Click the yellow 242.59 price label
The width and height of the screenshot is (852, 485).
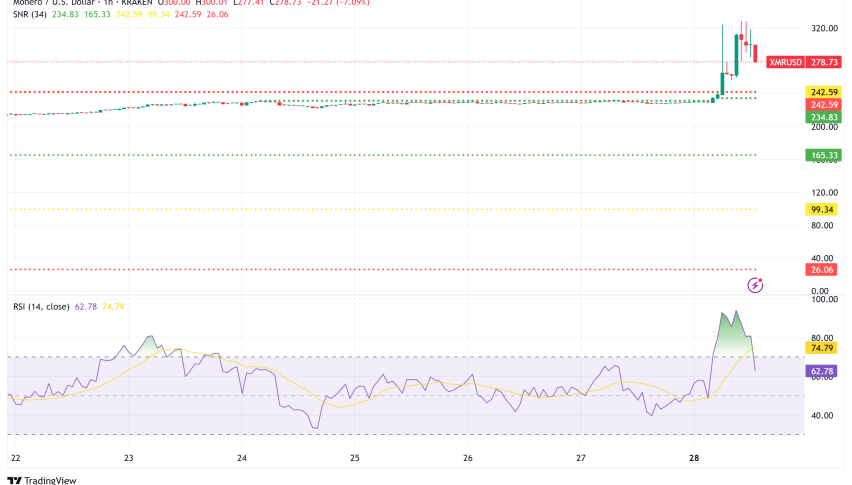point(824,92)
